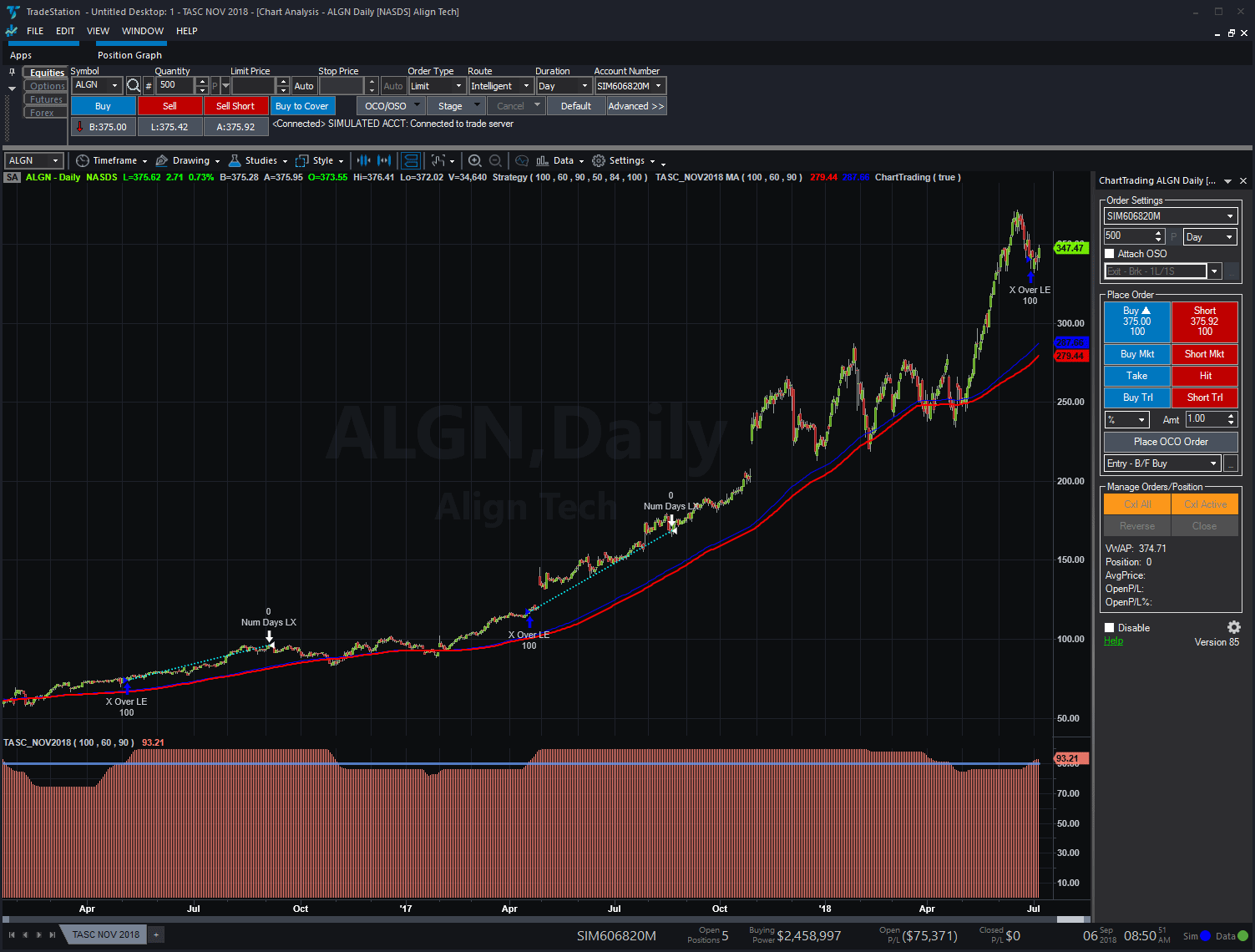Switch to the Options order tab

(x=47, y=86)
